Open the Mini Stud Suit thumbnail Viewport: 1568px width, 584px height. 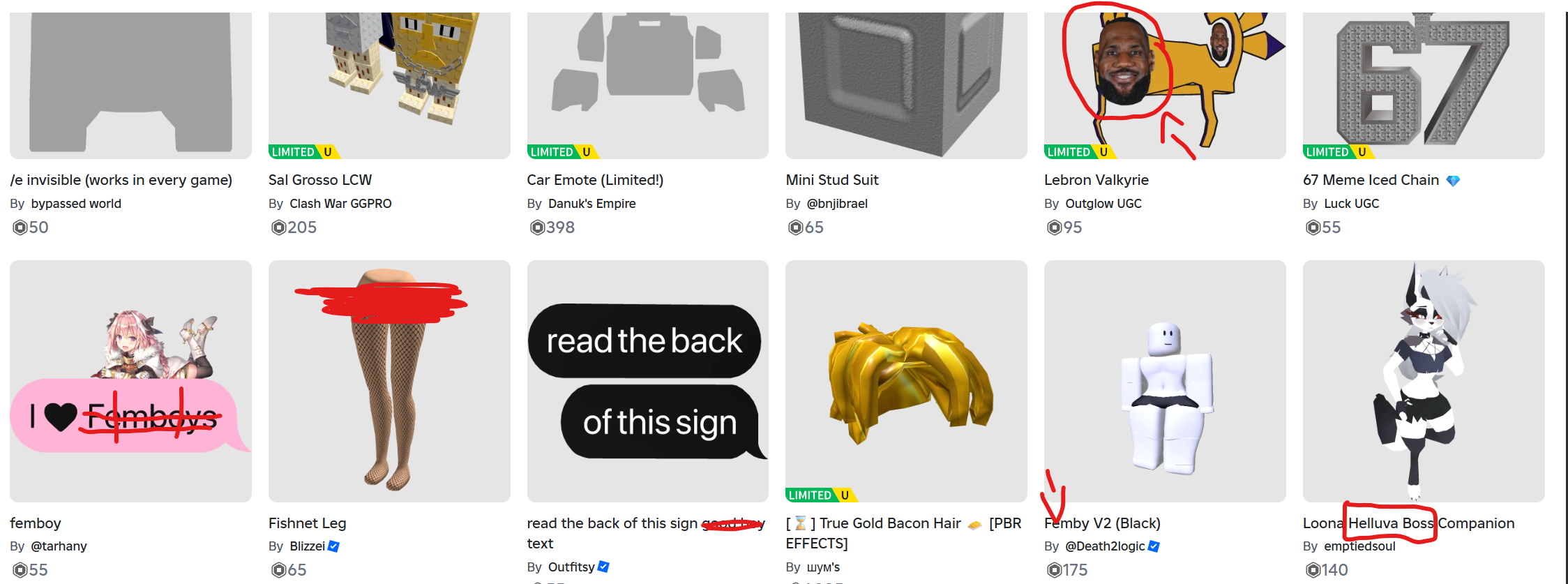pos(906,85)
